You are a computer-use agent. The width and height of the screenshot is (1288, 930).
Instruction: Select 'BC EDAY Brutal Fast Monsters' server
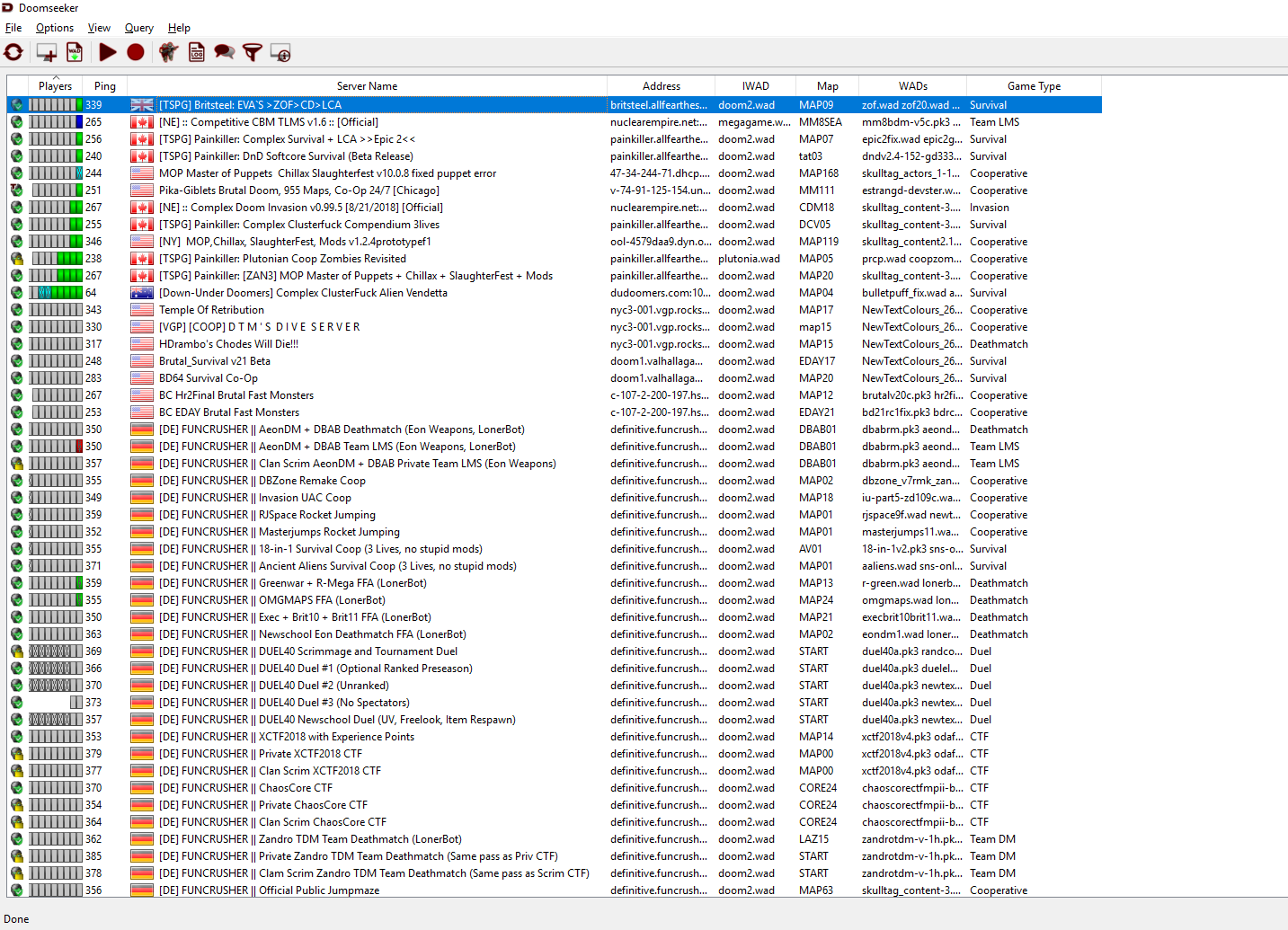(x=555, y=412)
